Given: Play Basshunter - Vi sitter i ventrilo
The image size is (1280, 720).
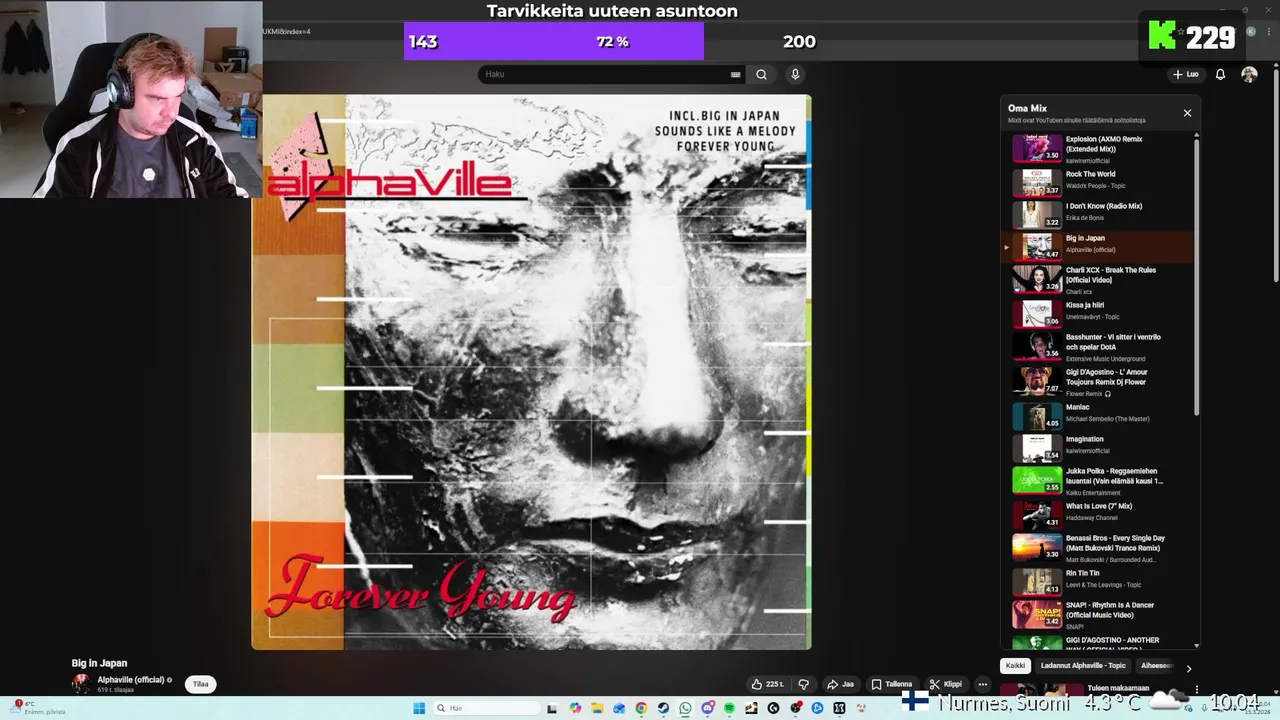Looking at the screenshot, I should (x=1098, y=346).
